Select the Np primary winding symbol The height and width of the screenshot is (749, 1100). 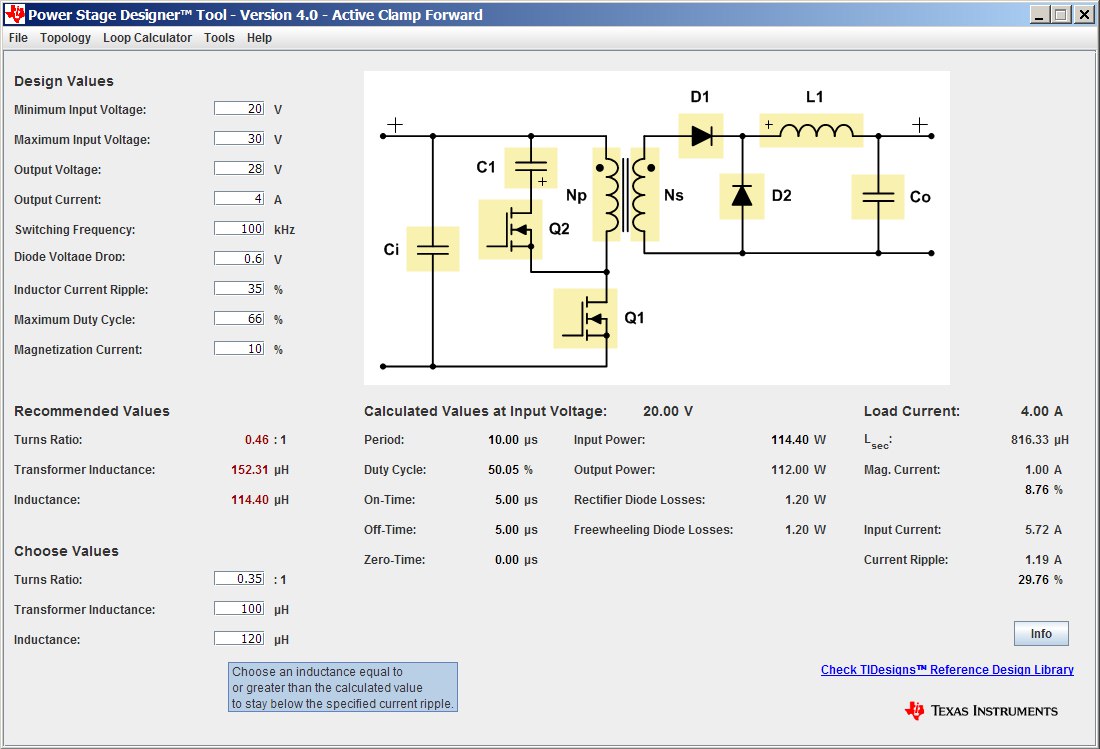[x=607, y=194]
